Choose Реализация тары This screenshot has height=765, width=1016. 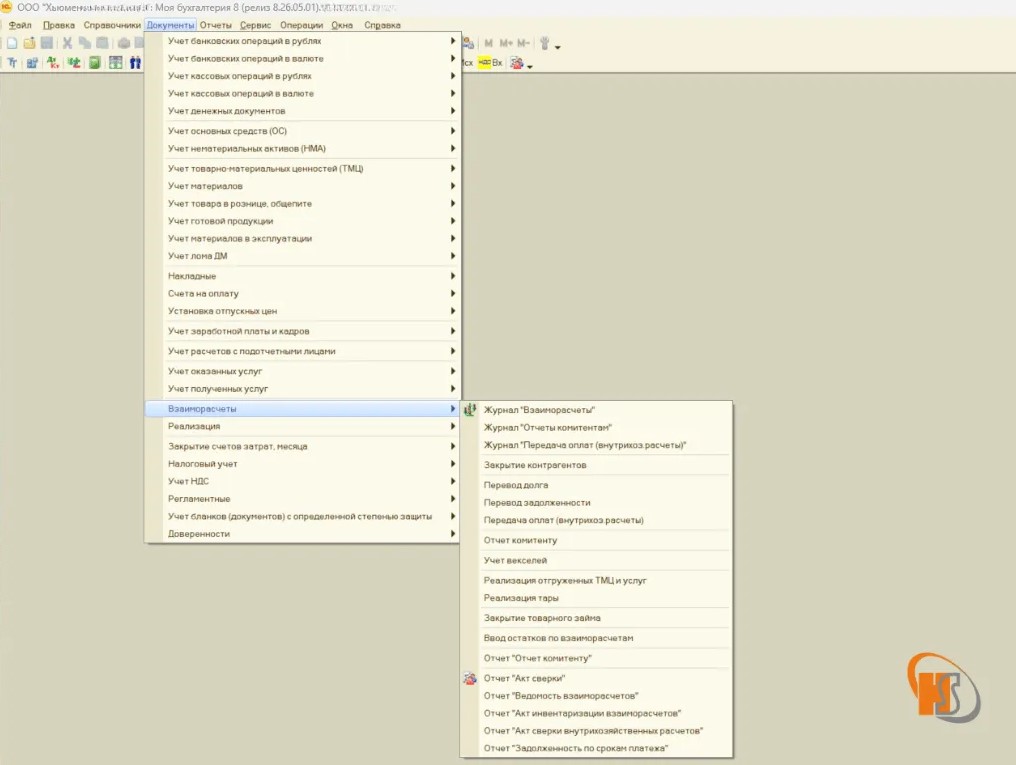coord(596,598)
